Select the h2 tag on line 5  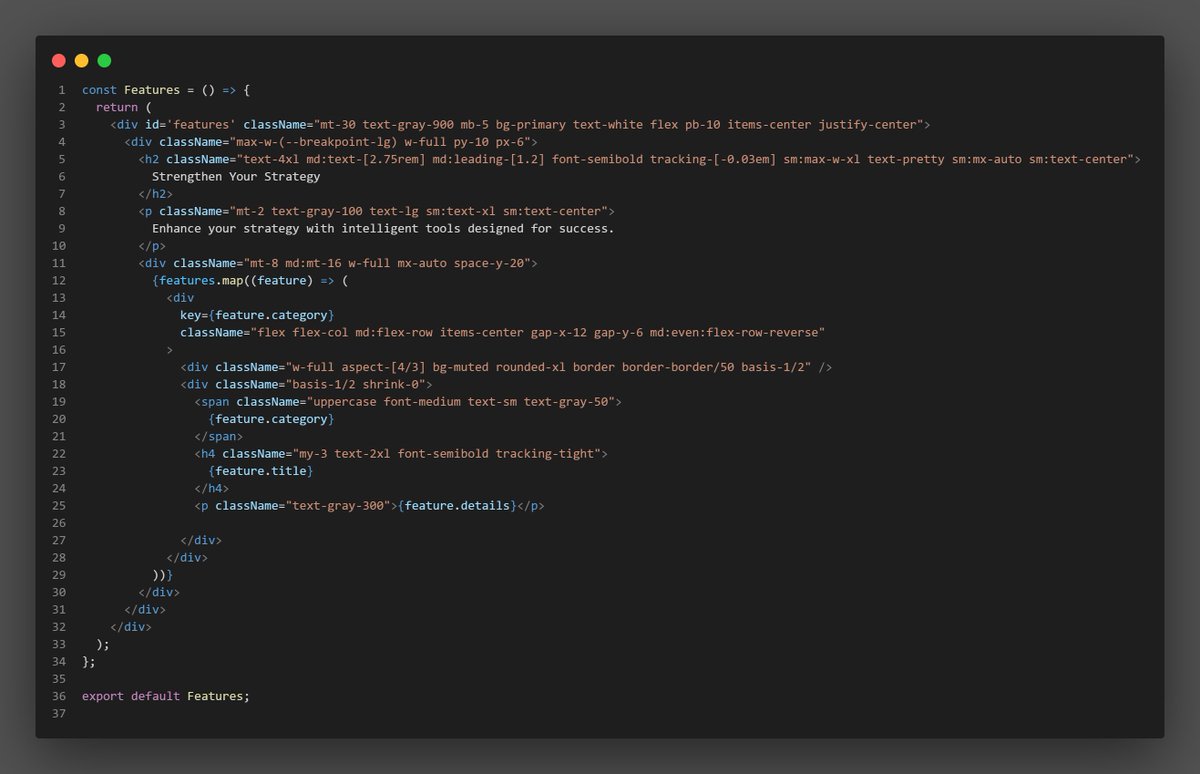coord(151,158)
